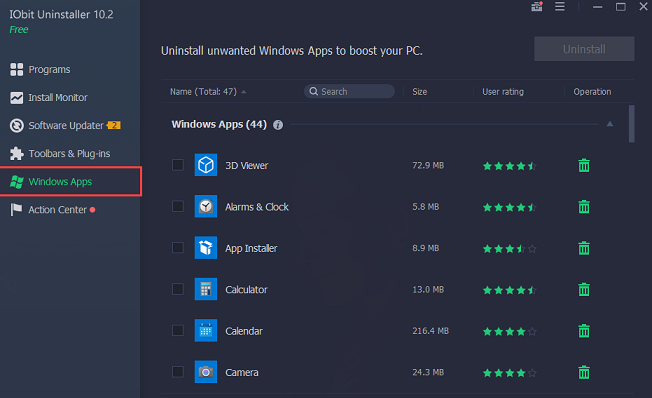Open Software Updater section
The height and width of the screenshot is (398, 652).
pos(57,126)
